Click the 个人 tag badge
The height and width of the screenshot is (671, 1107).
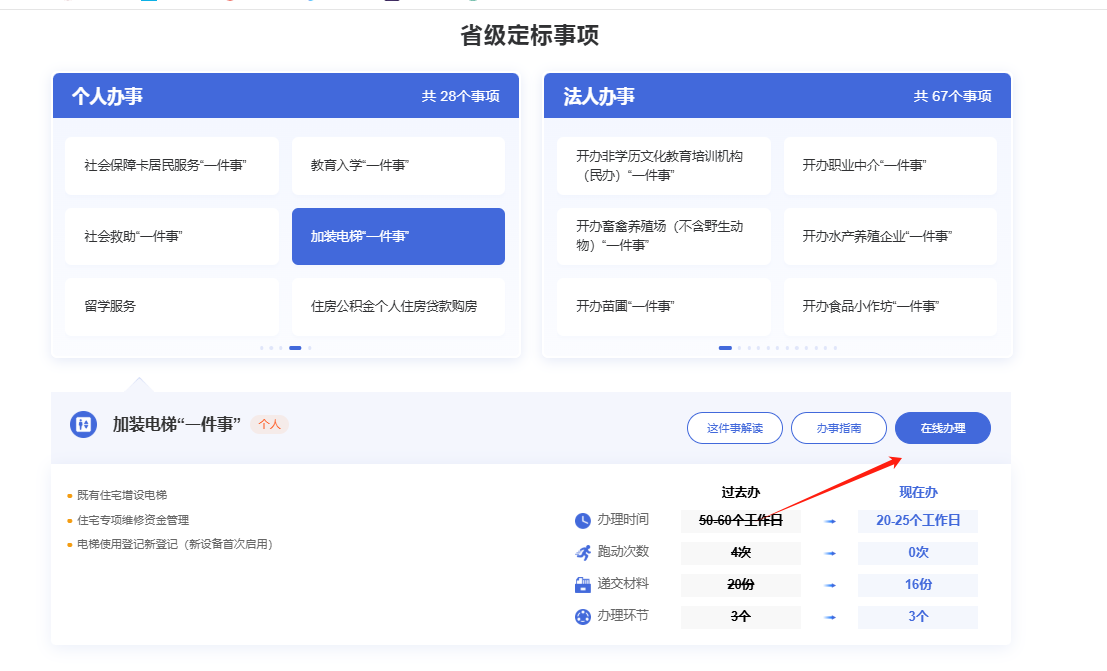tap(269, 424)
